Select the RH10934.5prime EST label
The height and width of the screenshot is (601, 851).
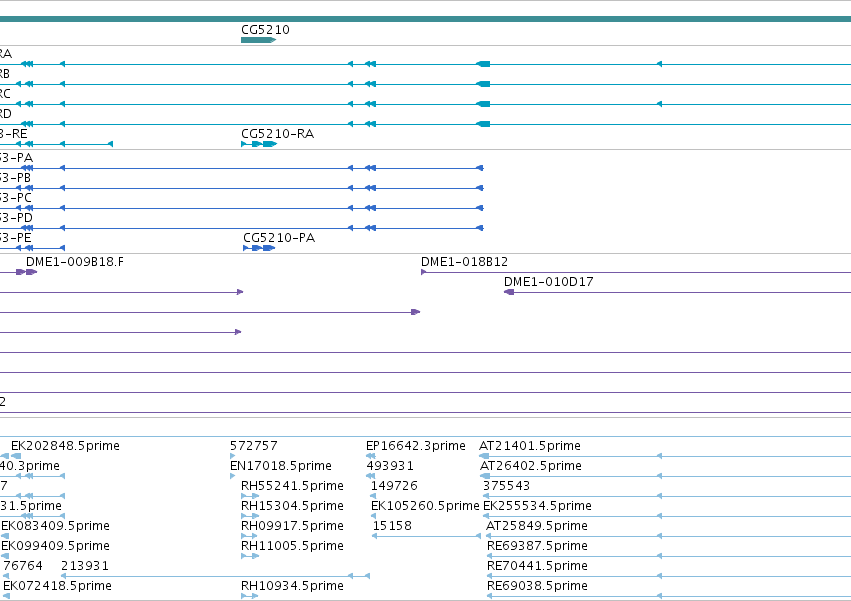293,586
